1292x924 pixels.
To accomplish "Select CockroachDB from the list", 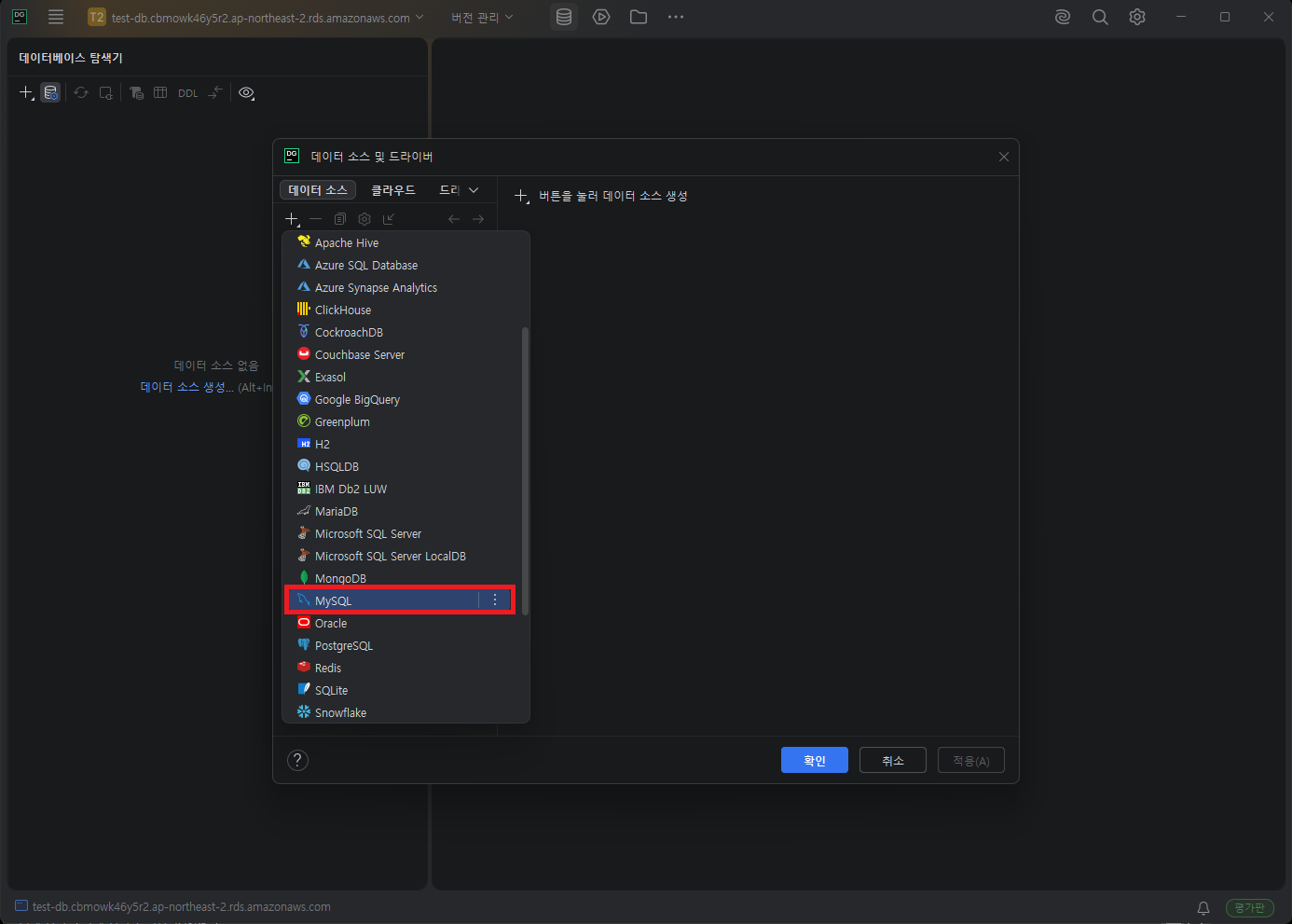I will click(402, 332).
